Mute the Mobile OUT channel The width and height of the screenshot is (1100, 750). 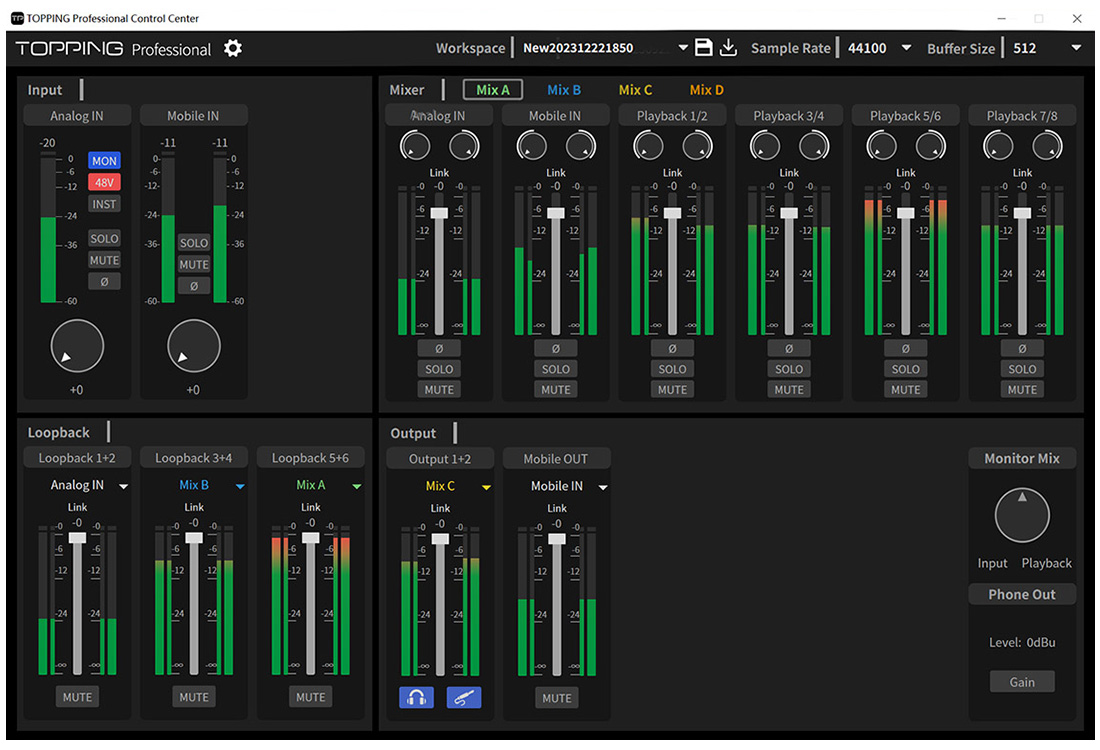(556, 698)
